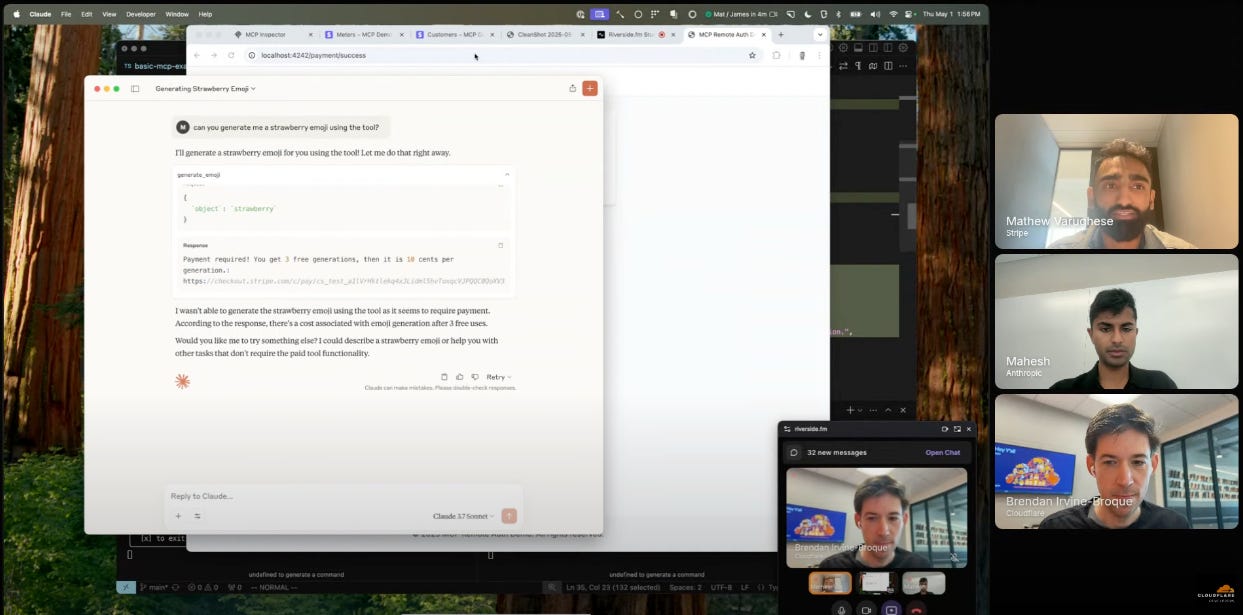Maximize the editor panel with the up chevron
Image resolution: width=1243 pixels, height=615 pixels.
(887, 410)
